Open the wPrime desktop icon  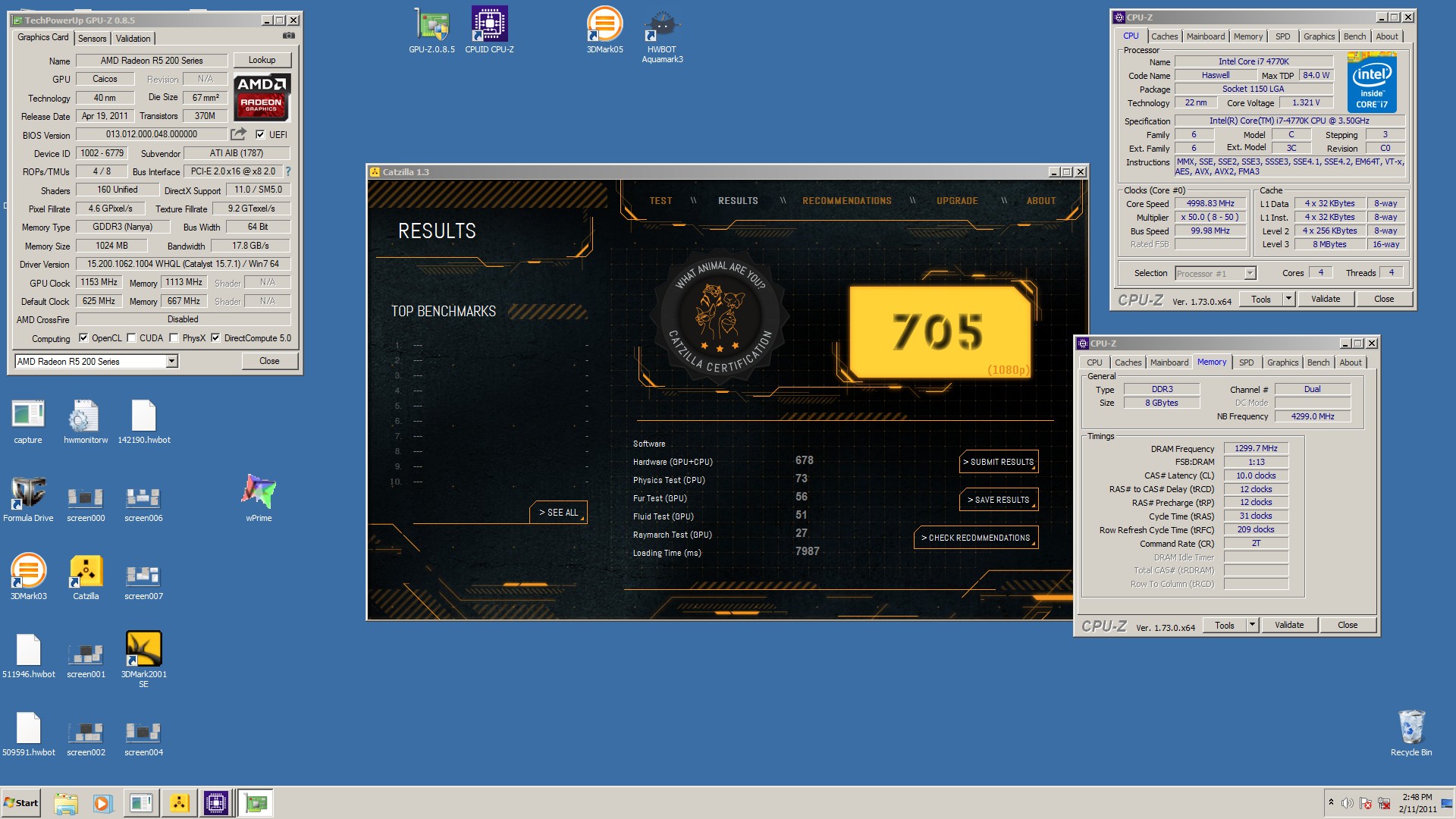click(259, 498)
